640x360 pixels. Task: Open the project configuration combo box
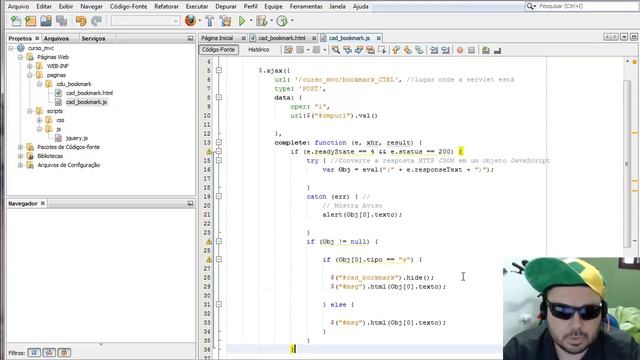[x=145, y=21]
